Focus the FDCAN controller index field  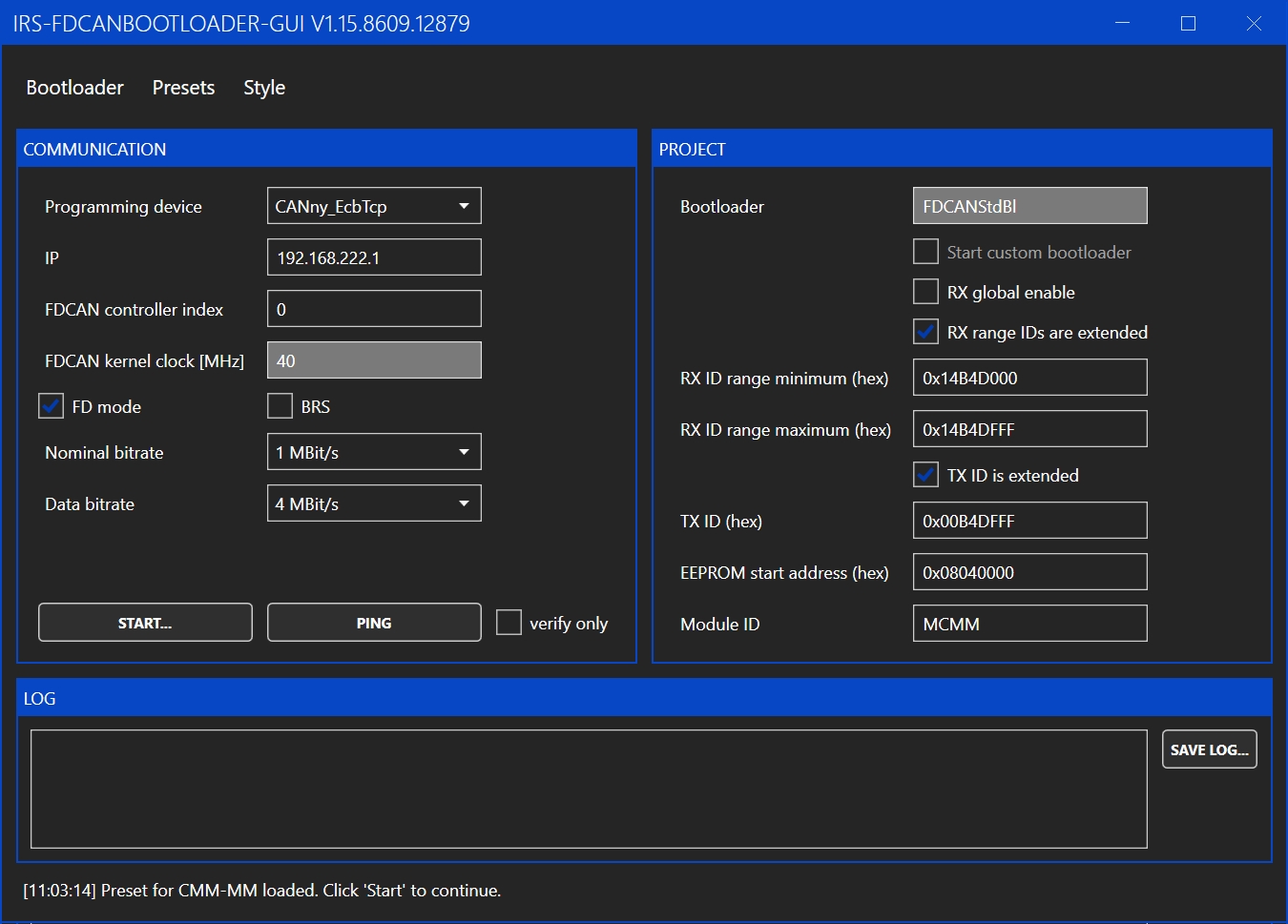coord(374,309)
